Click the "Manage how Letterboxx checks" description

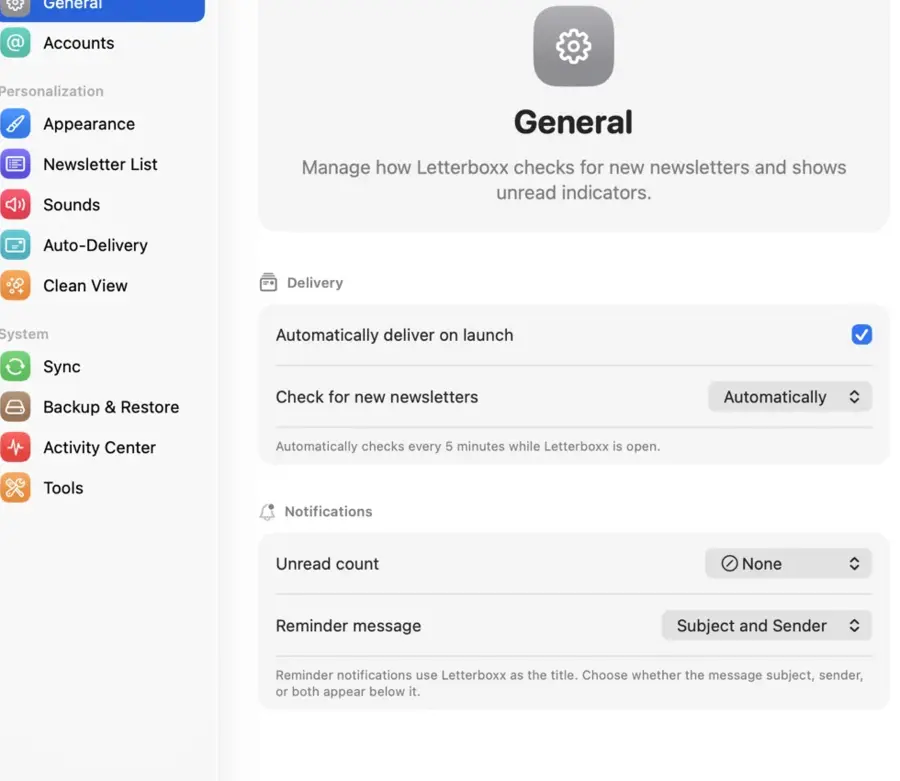(573, 180)
